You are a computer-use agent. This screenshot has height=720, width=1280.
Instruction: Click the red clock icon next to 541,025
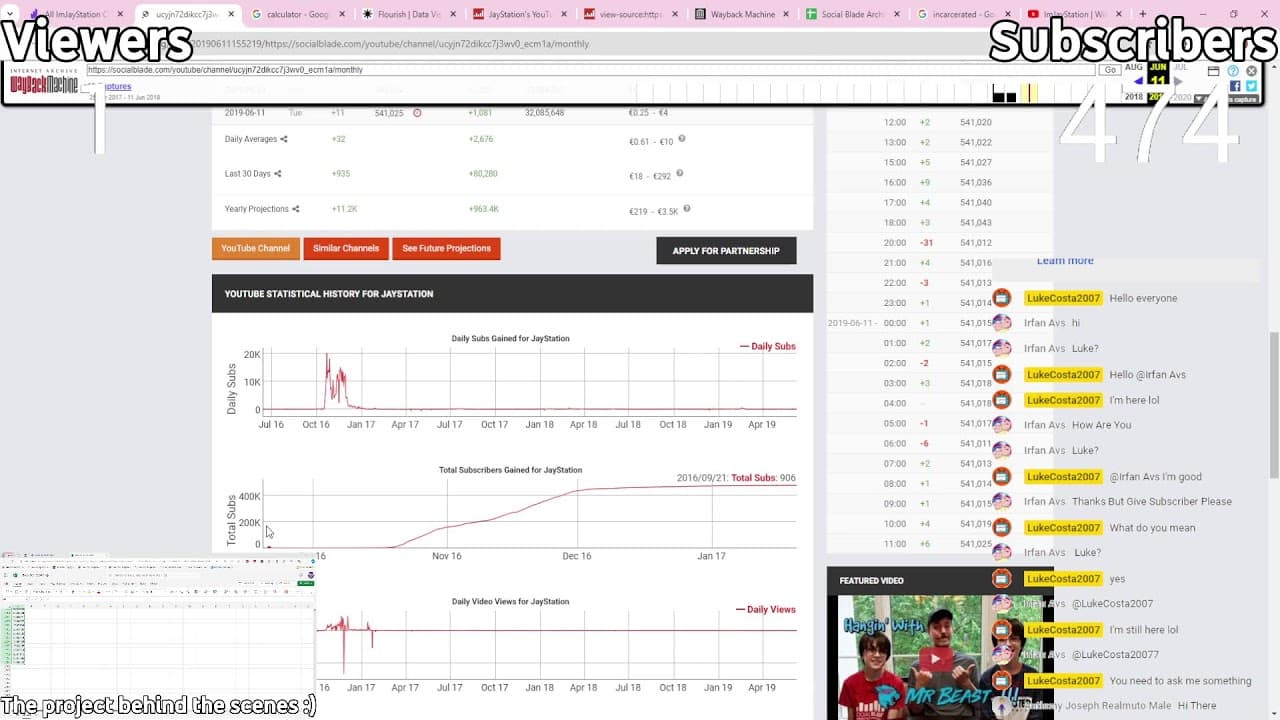click(417, 113)
